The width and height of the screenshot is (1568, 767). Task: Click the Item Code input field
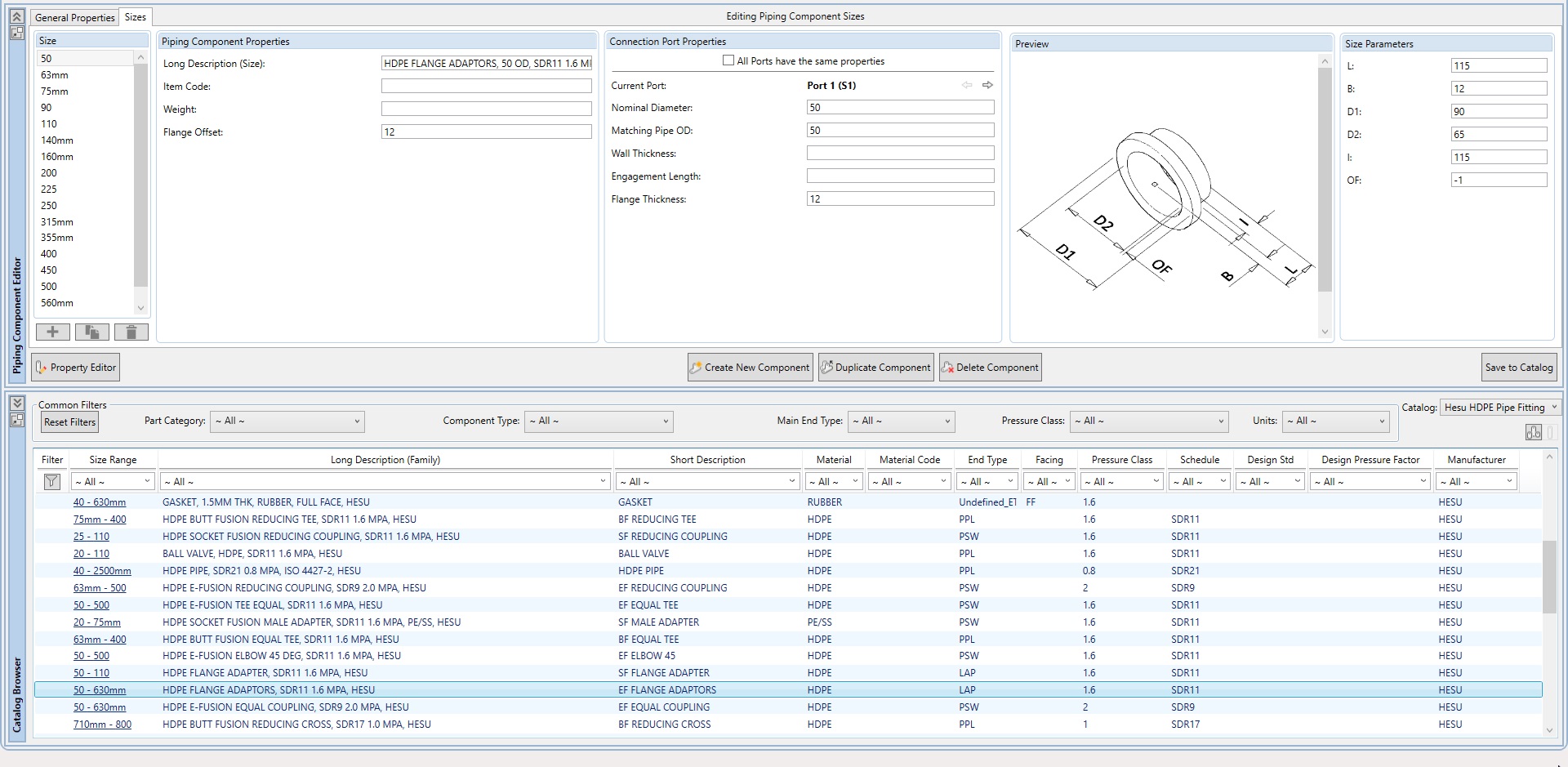tap(486, 87)
